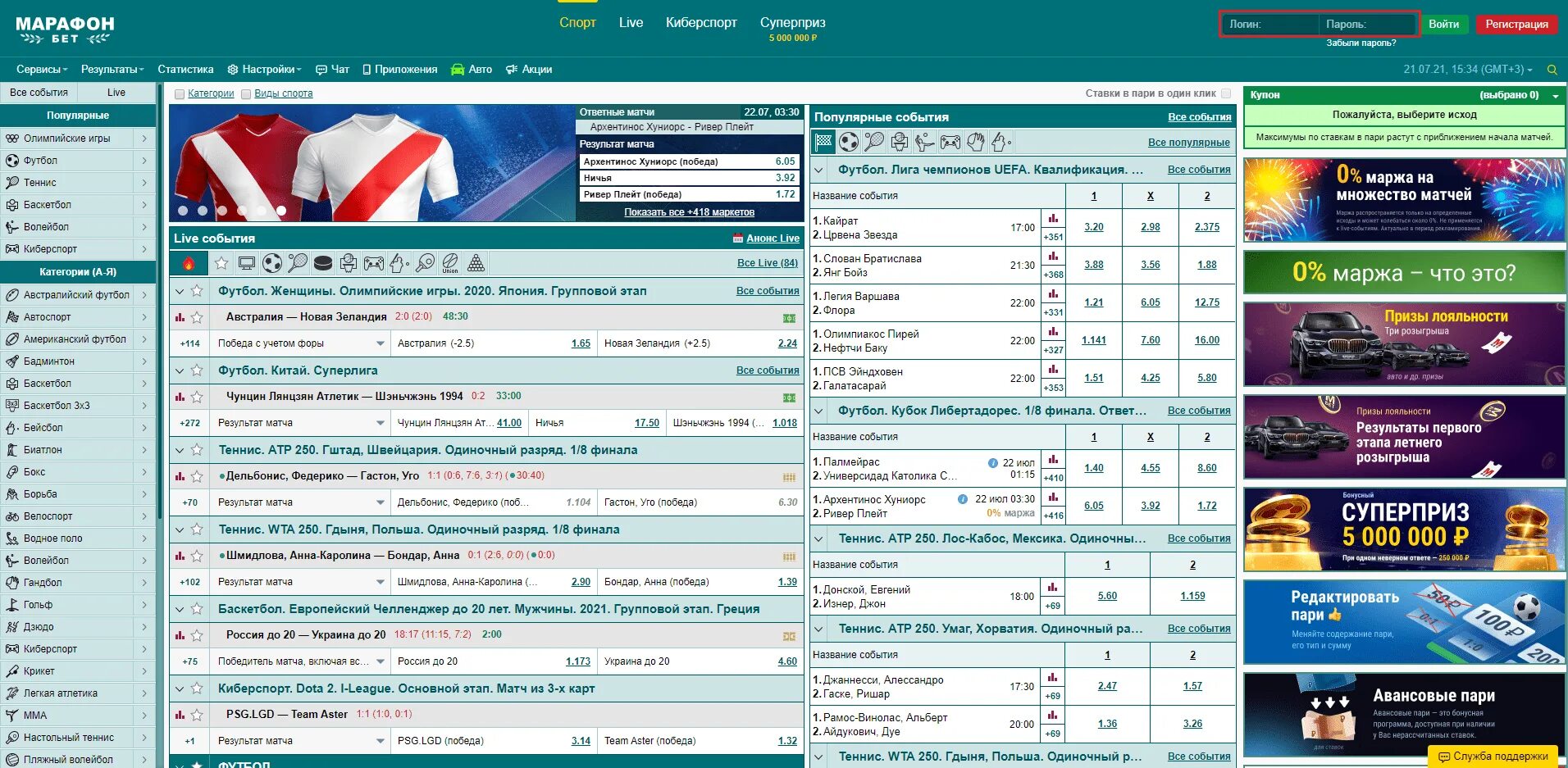The width and height of the screenshot is (1568, 768).
Task: Open Все Live (84) link
Action: (767, 263)
